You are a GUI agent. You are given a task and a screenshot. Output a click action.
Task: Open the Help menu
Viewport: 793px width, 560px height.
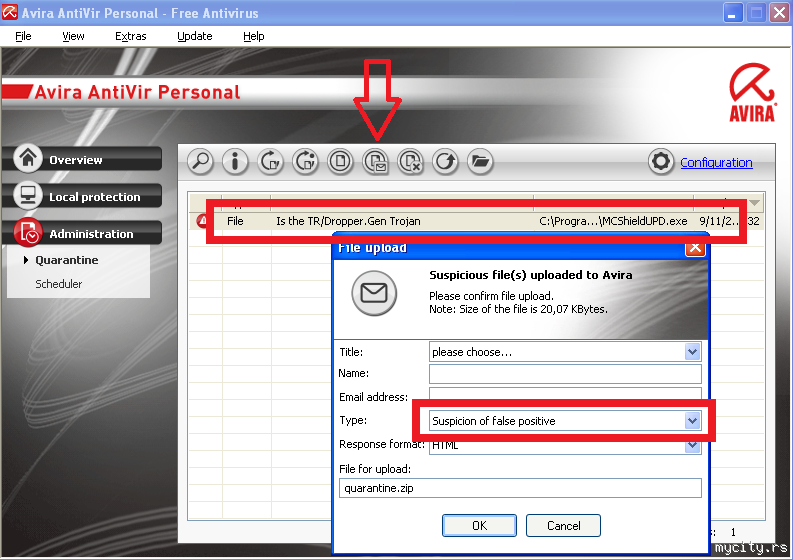pyautogui.click(x=254, y=36)
